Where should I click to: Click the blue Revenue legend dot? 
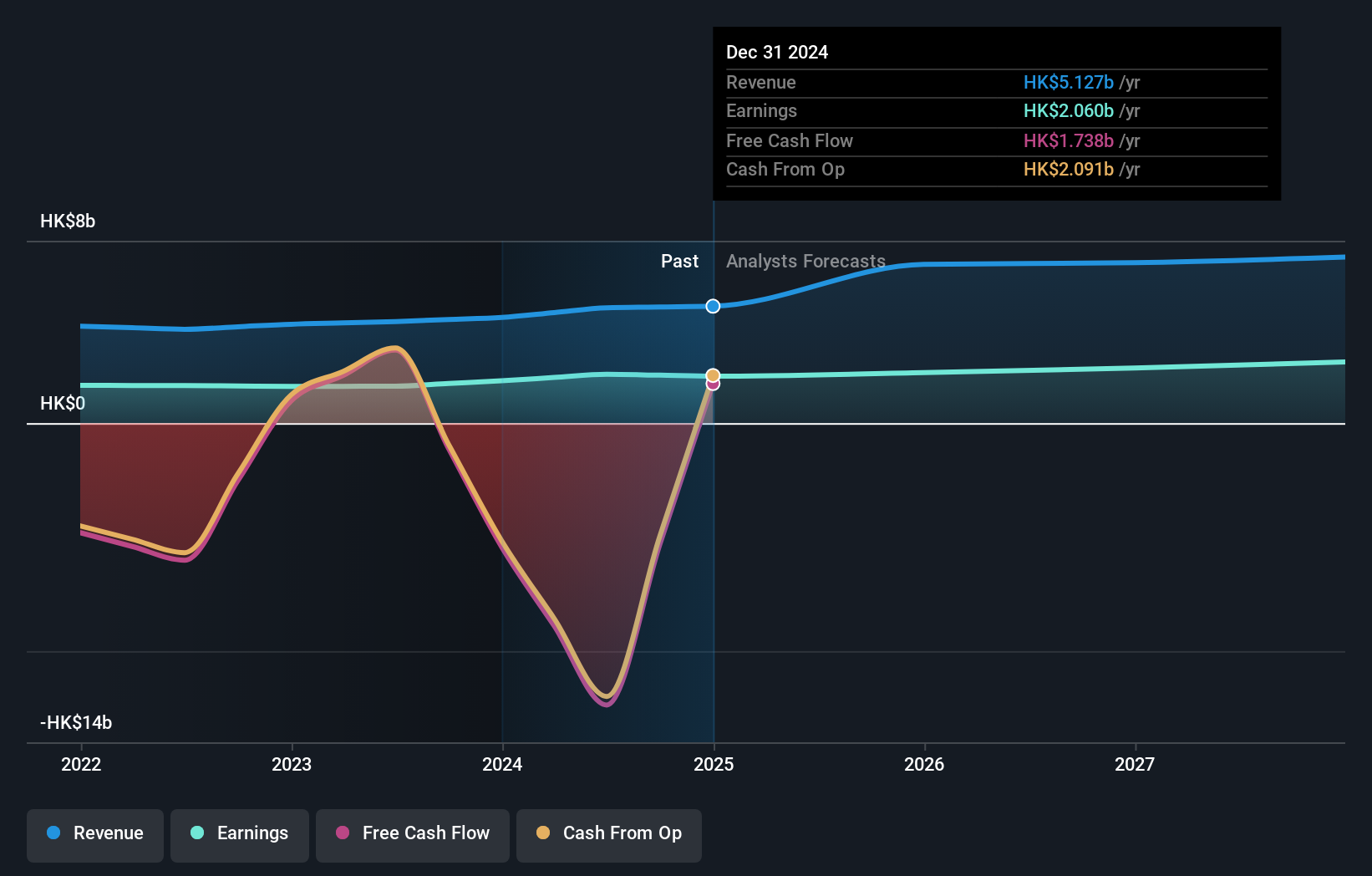click(53, 833)
